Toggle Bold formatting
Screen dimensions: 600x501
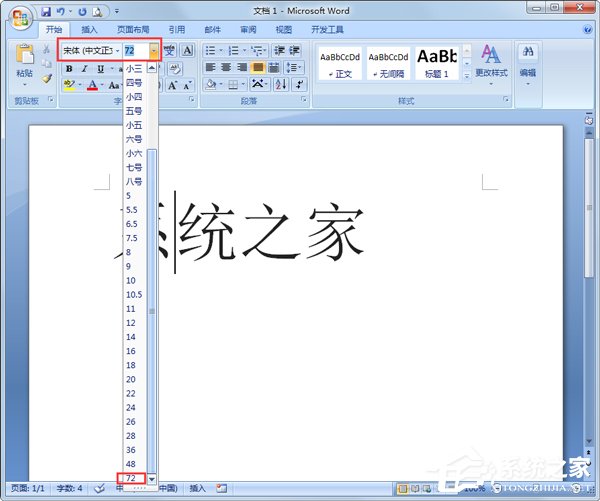69,68
